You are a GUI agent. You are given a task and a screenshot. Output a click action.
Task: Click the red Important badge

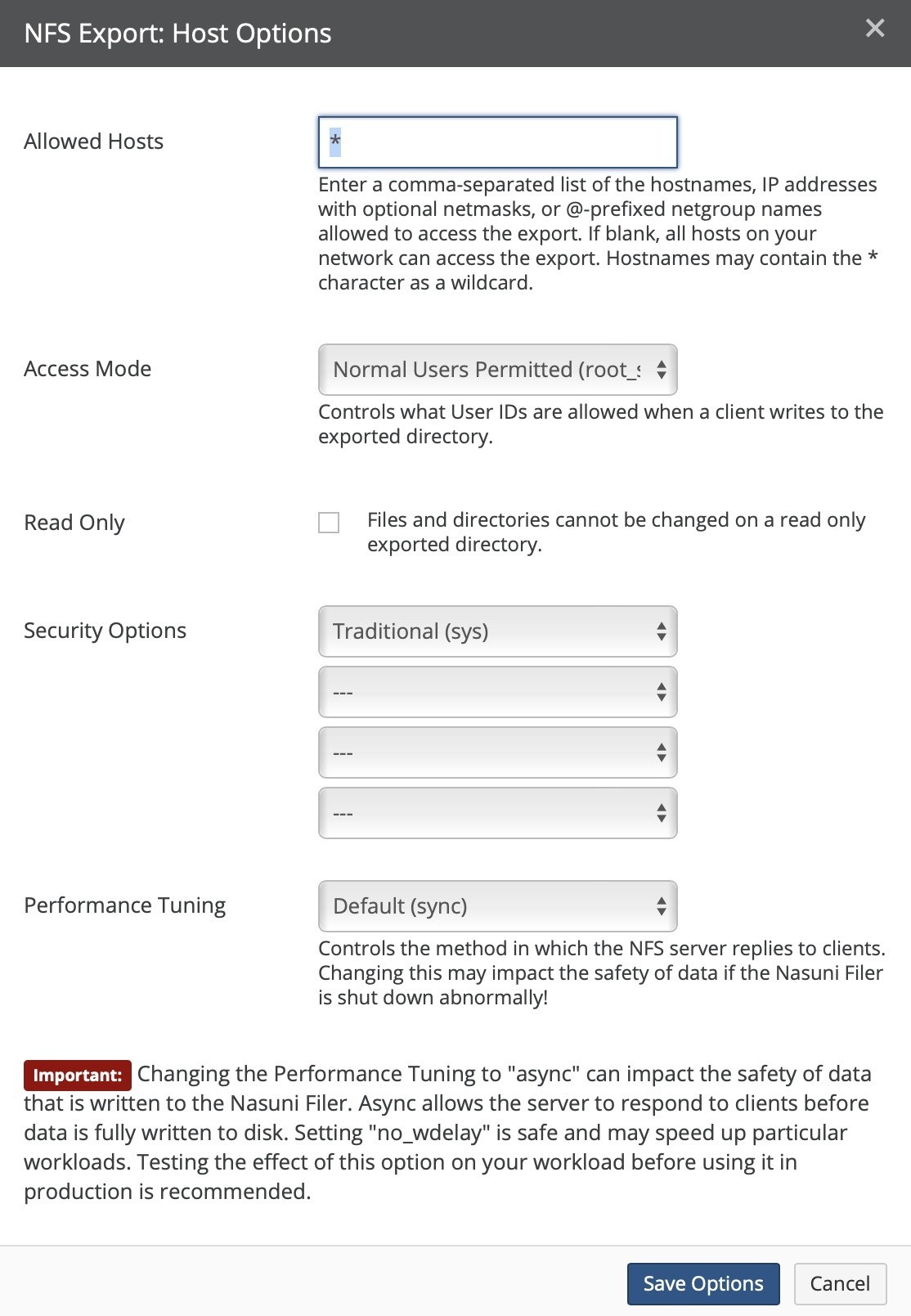pyautogui.click(x=78, y=1076)
